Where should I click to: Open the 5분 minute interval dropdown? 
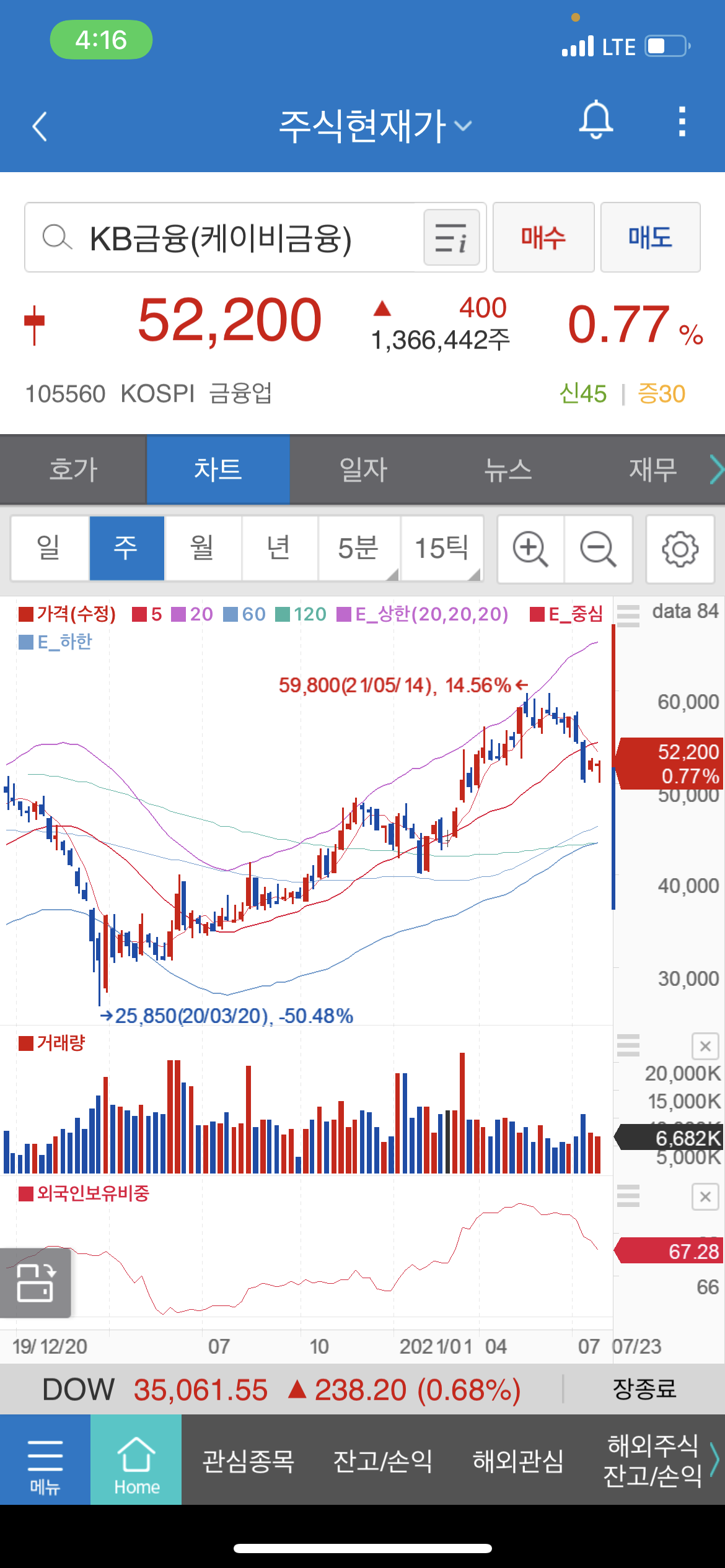click(x=359, y=549)
